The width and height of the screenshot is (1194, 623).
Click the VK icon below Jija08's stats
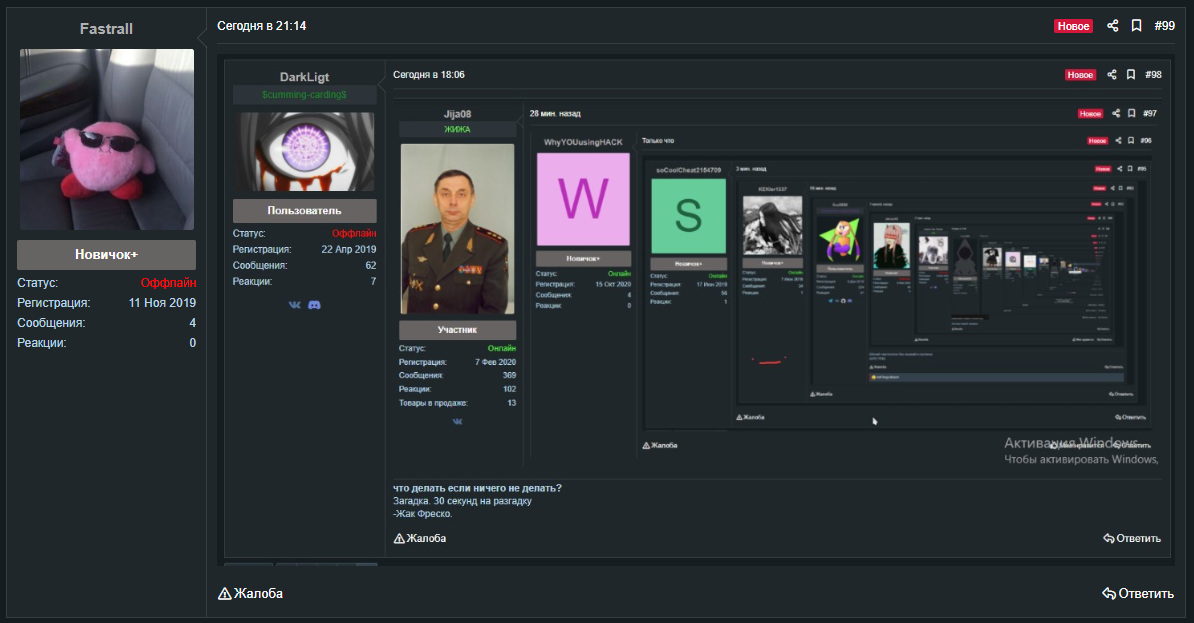pos(457,422)
